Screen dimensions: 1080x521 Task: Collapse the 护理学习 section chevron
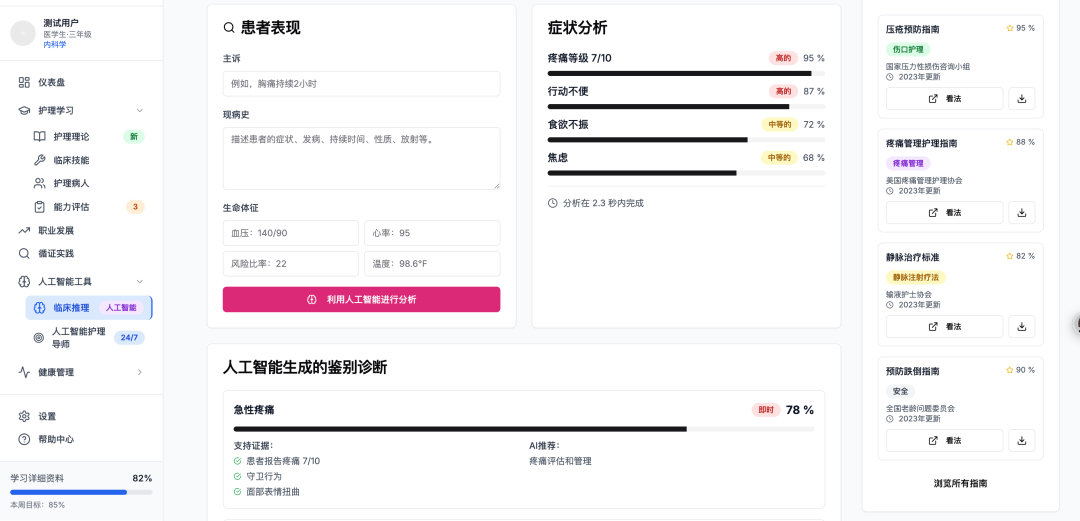pos(140,110)
